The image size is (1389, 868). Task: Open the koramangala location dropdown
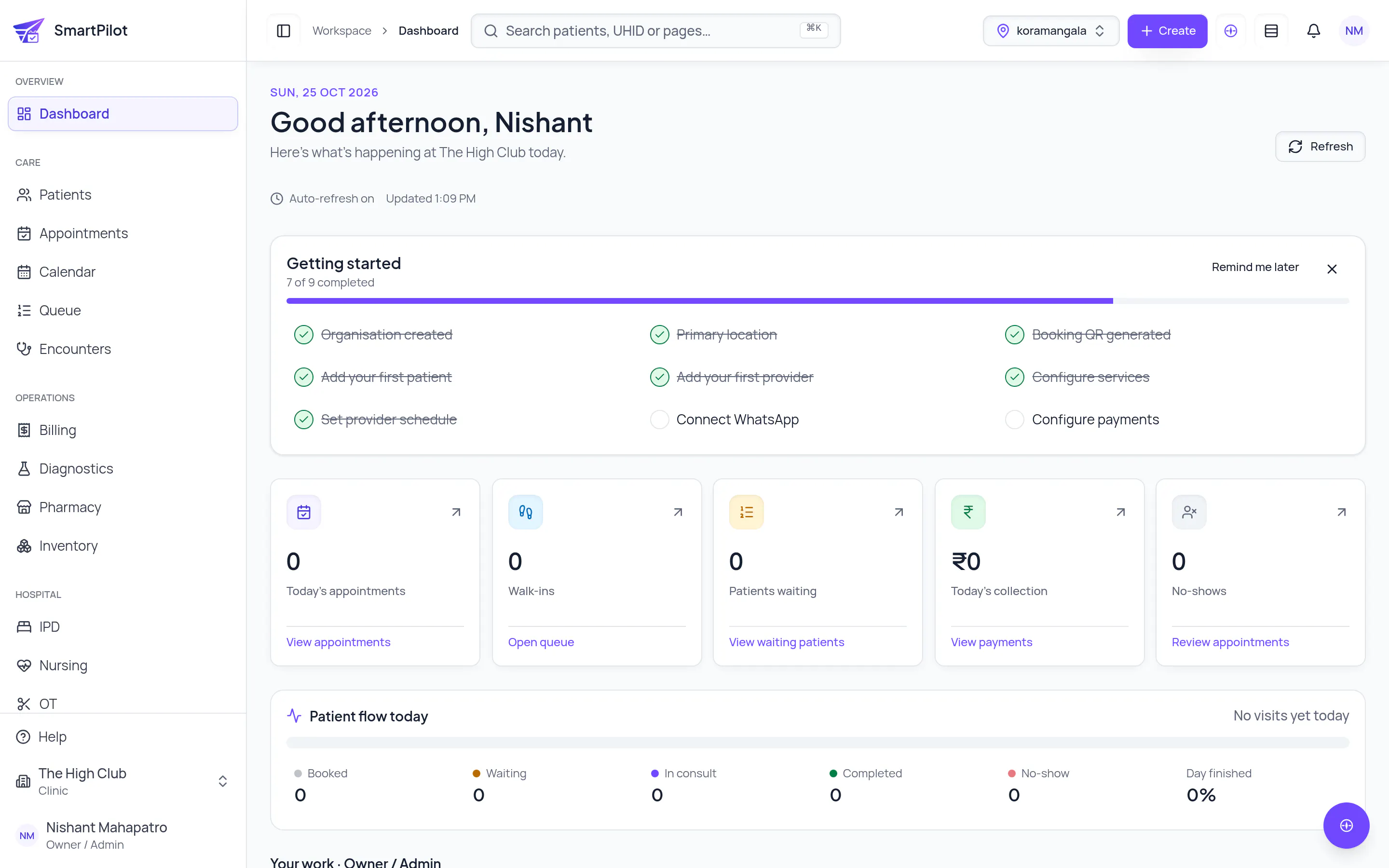1051,30
